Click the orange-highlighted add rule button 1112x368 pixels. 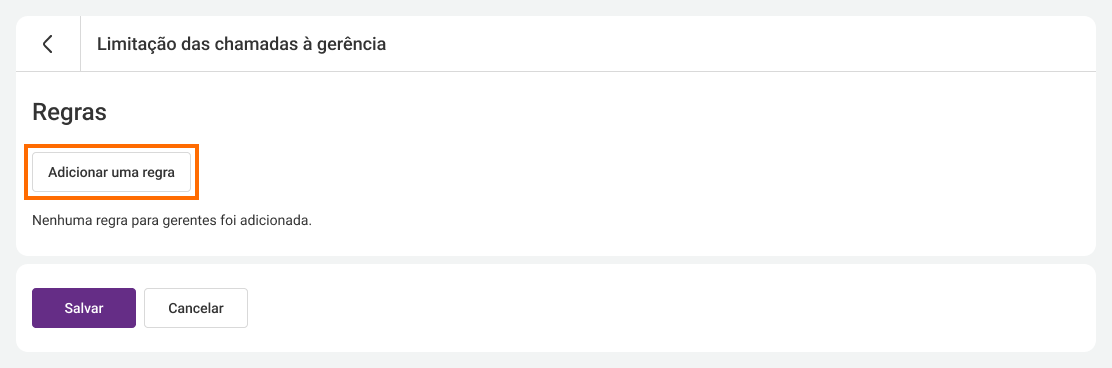click(111, 172)
